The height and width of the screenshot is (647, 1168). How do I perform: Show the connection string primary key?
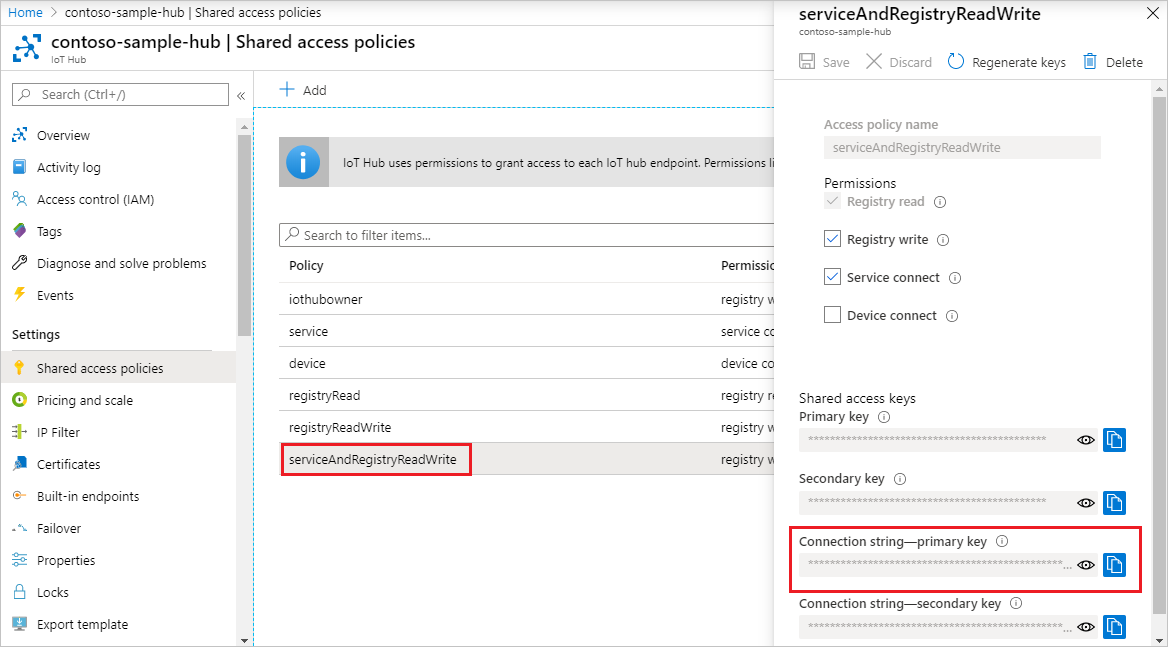point(1086,565)
